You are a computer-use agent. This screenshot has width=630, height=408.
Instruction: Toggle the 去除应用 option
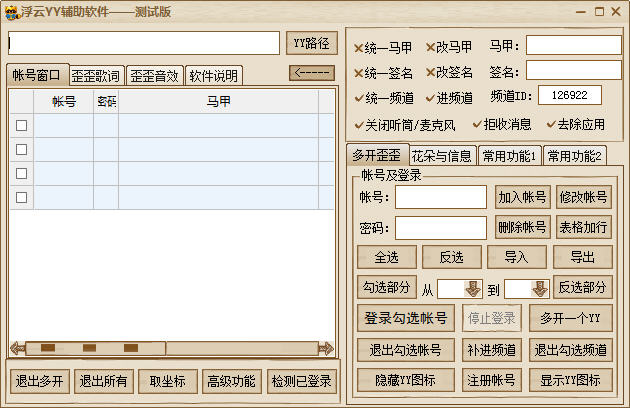tap(548, 125)
